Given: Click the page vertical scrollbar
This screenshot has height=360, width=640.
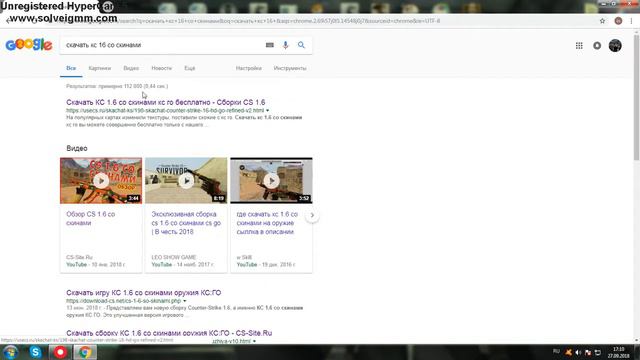Looking at the screenshot, I should (636, 98).
